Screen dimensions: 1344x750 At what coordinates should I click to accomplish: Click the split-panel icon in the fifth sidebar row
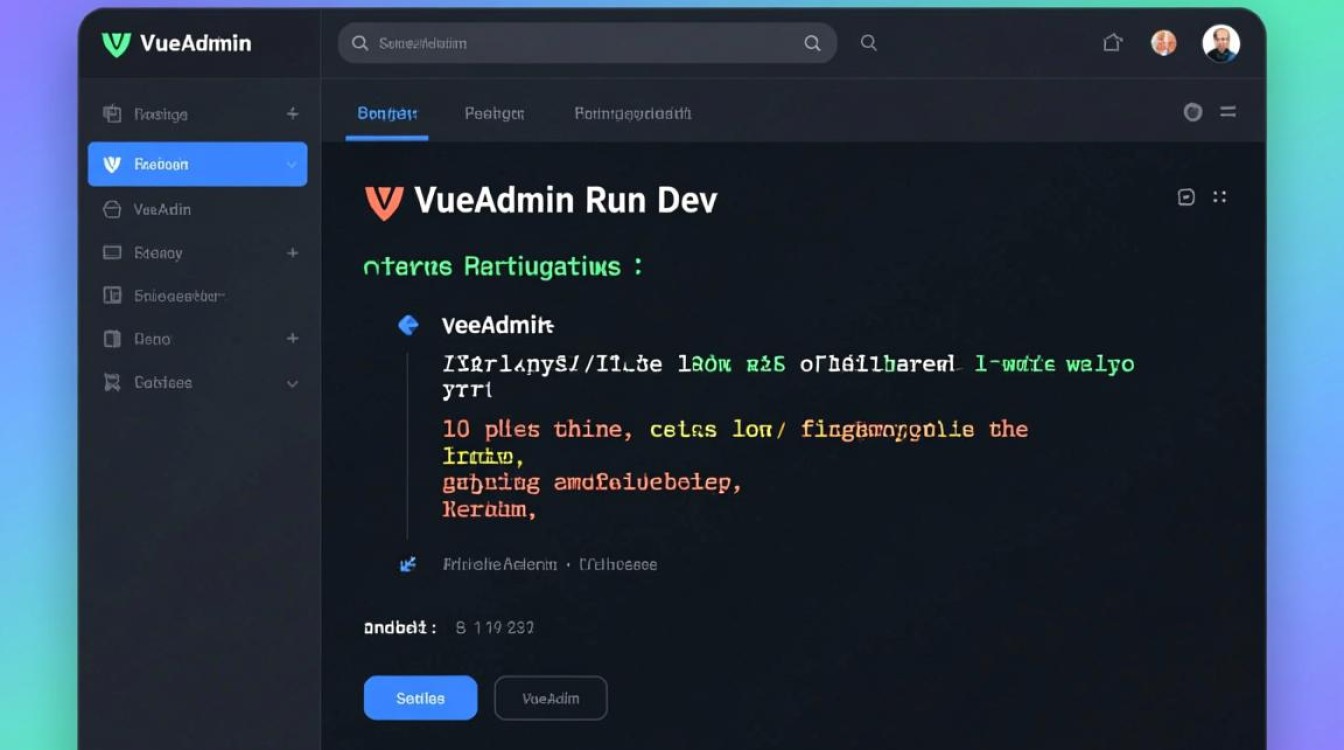[x=112, y=295]
